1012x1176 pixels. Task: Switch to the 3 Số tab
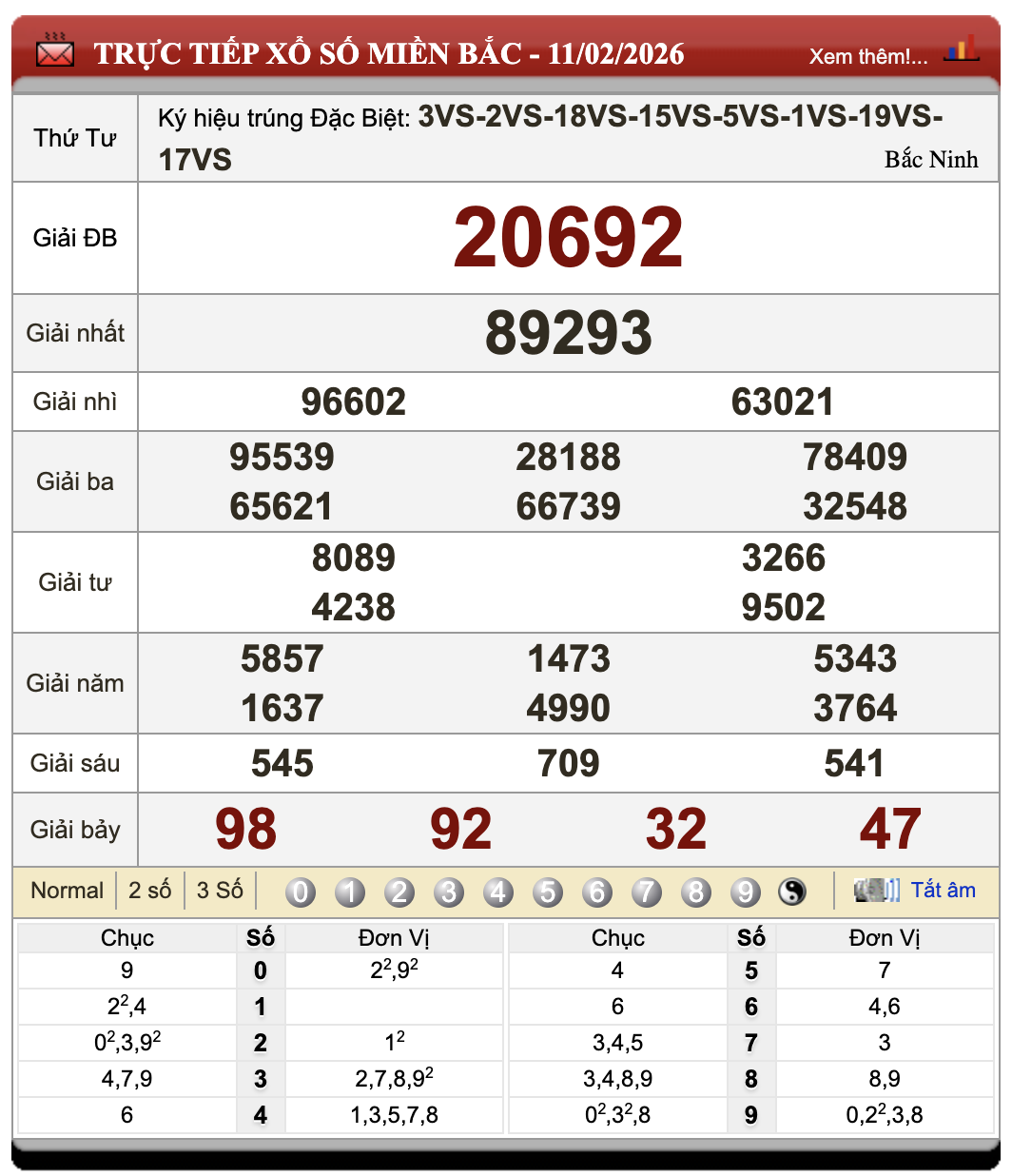219,891
